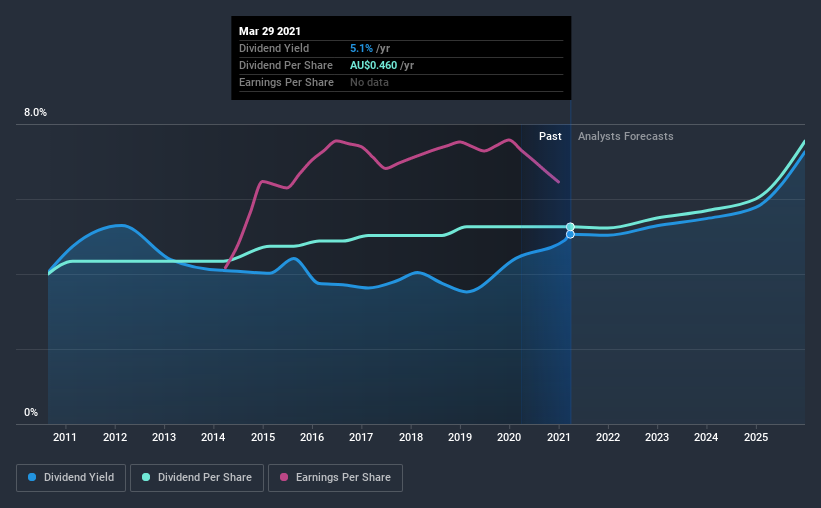Select the 2025 tick on the timeline axis
The image size is (821, 508).
click(x=756, y=437)
